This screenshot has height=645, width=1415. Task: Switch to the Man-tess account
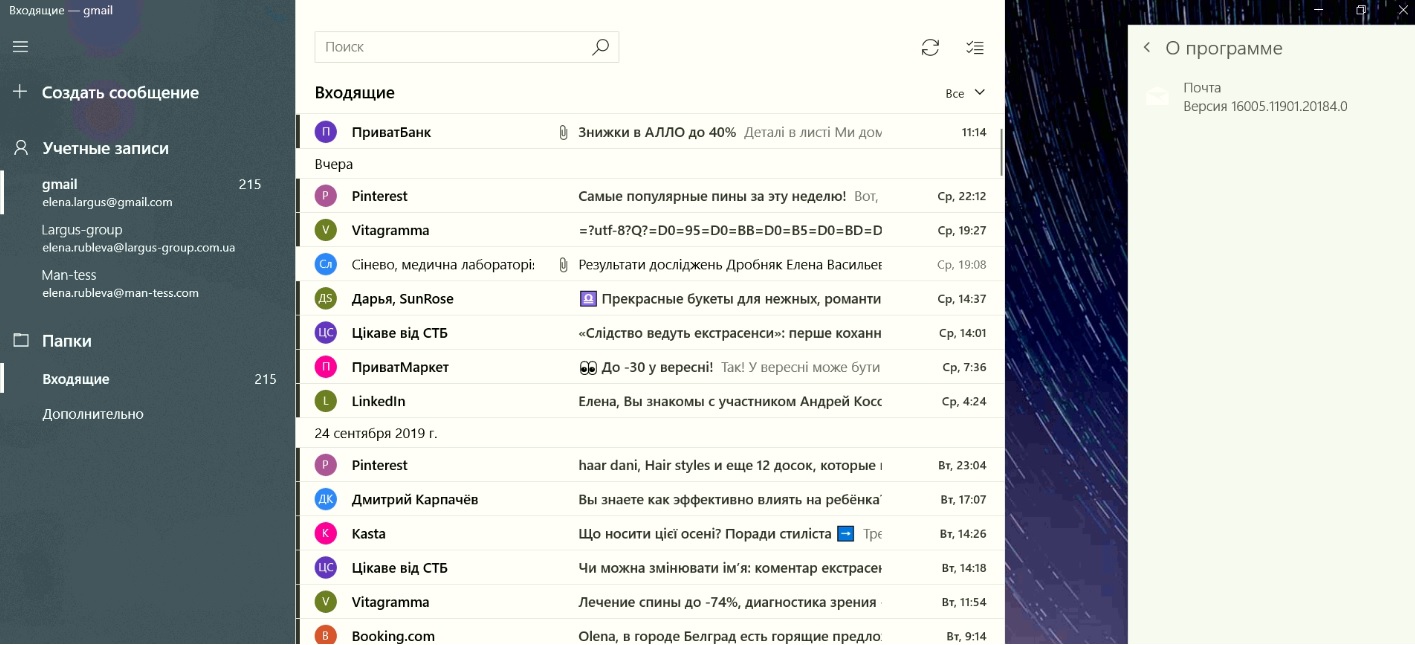(148, 283)
